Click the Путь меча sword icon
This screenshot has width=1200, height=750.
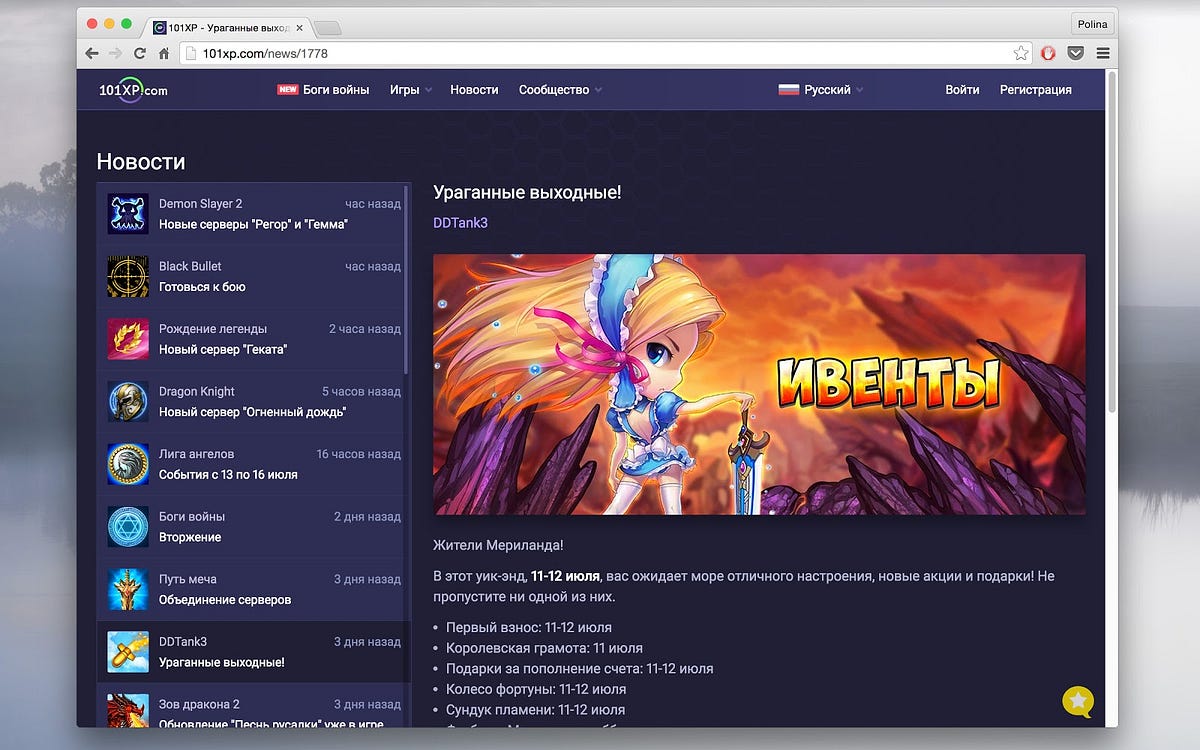pos(128,589)
